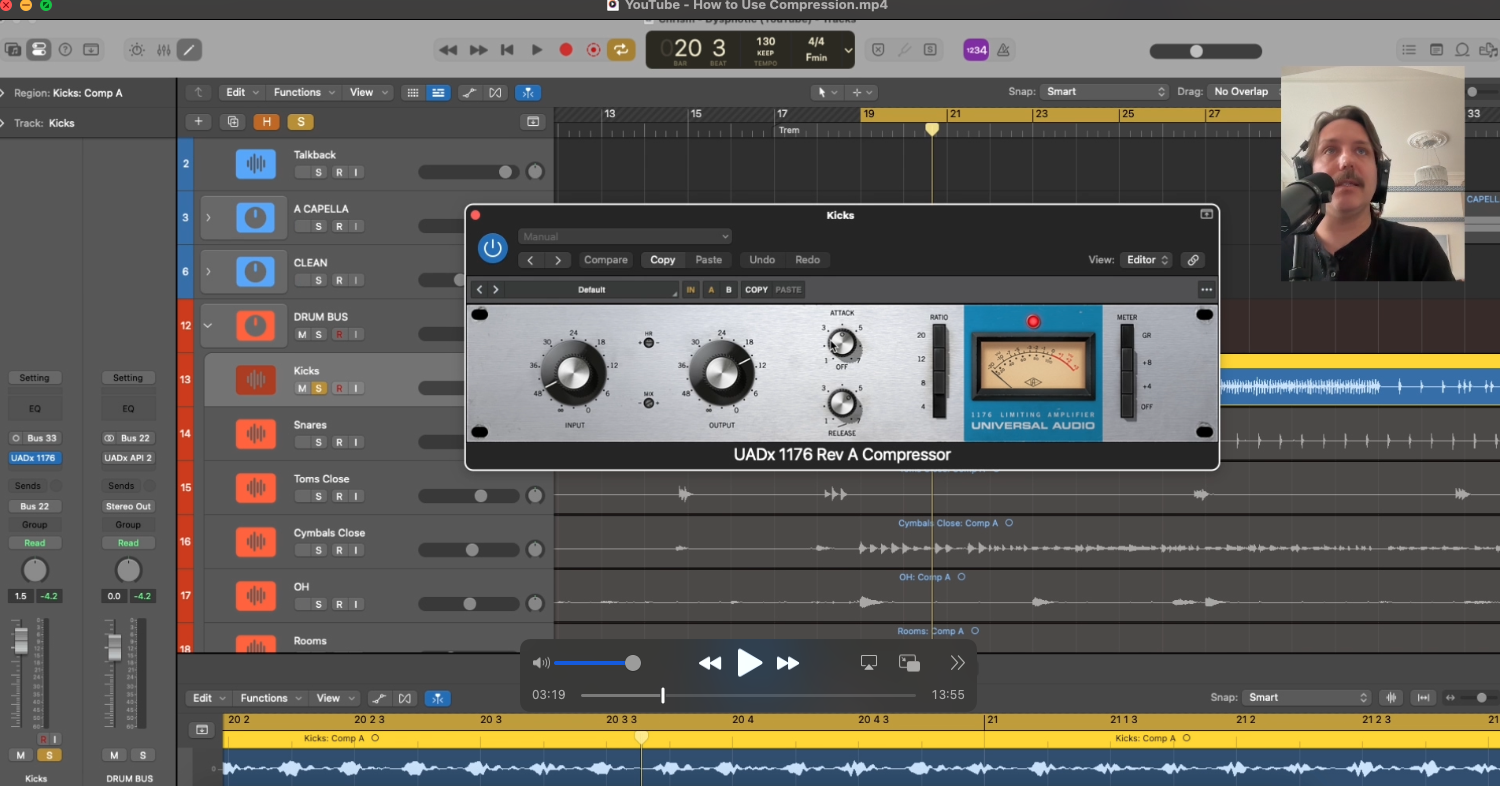Screen dimensions: 1500x786
Task: Open the three-dot menu in UAD toolbar
Action: (x=1206, y=290)
